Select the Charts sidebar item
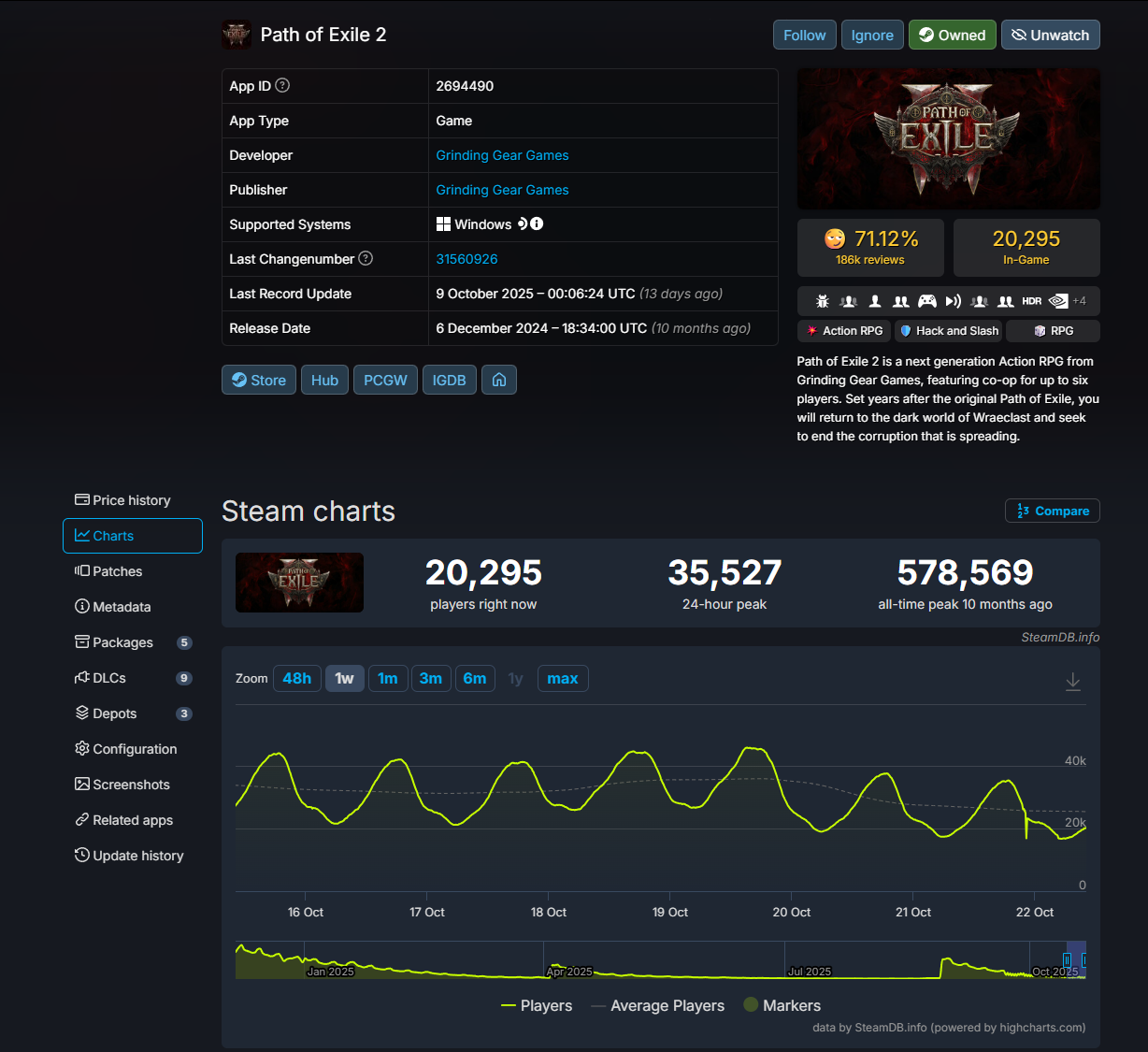 click(133, 536)
